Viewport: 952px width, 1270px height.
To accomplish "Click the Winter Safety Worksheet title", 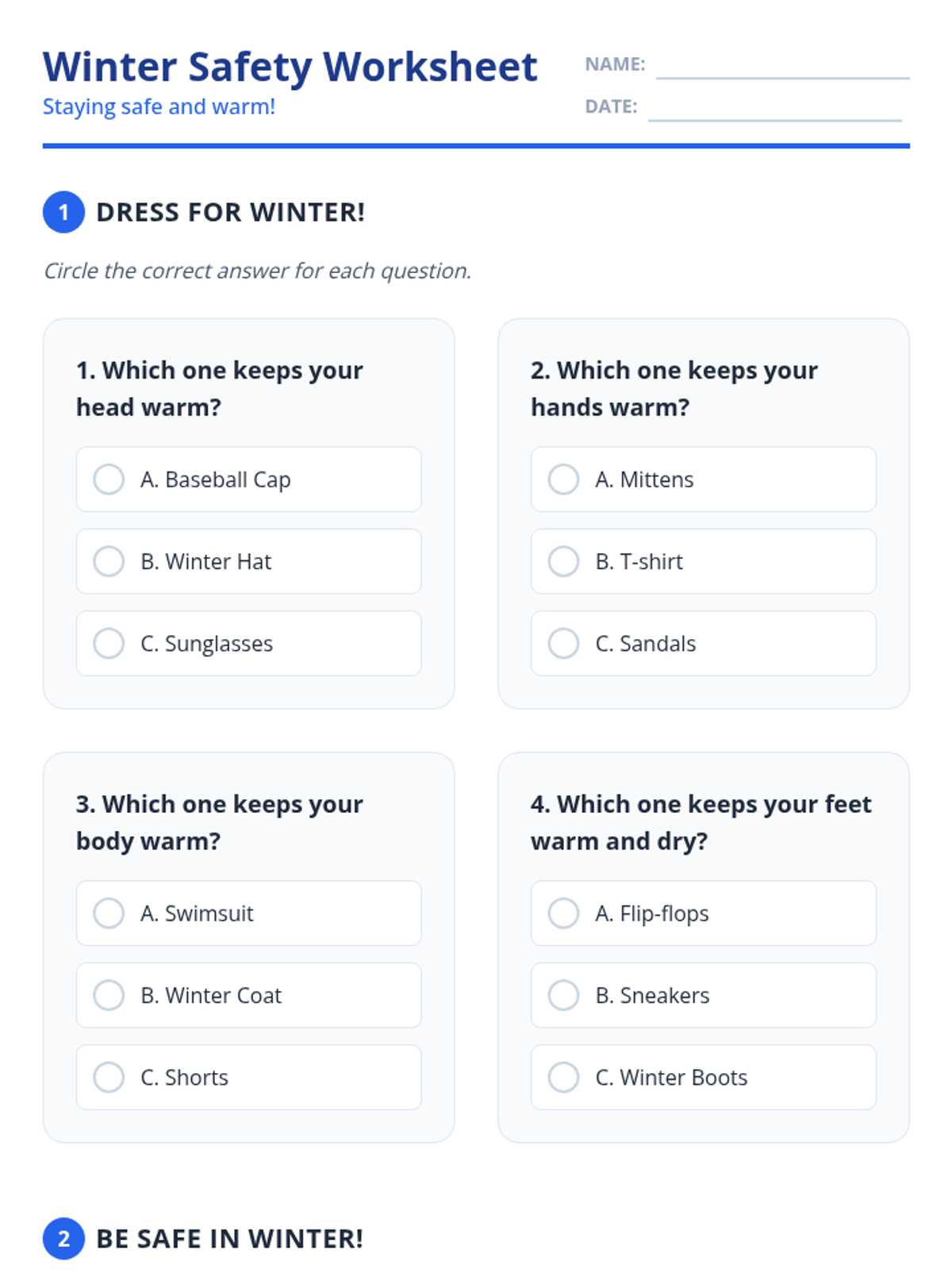I will click(x=290, y=67).
